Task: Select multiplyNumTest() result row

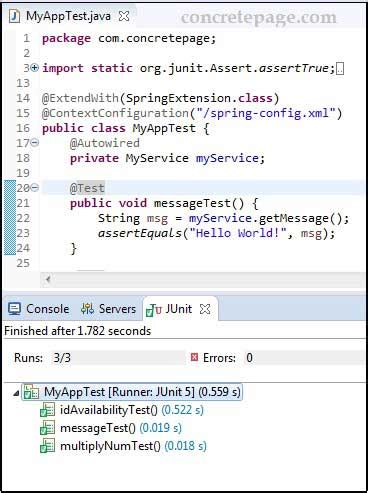Action: 123,446
